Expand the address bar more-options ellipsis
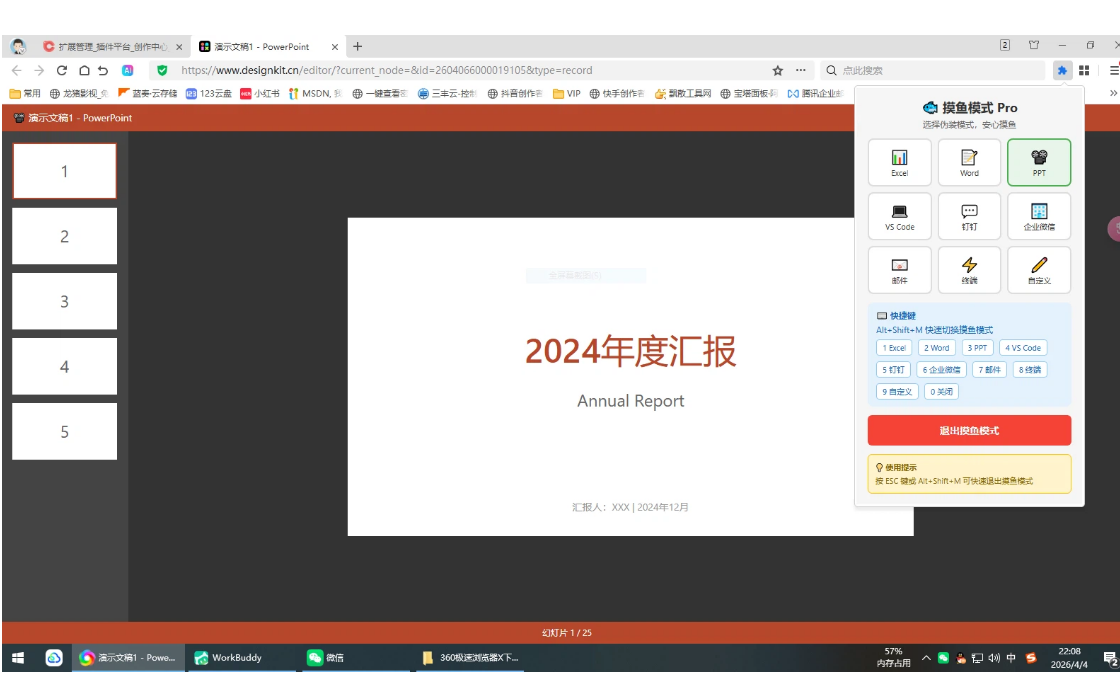The height and width of the screenshot is (700, 1120). coord(800,70)
